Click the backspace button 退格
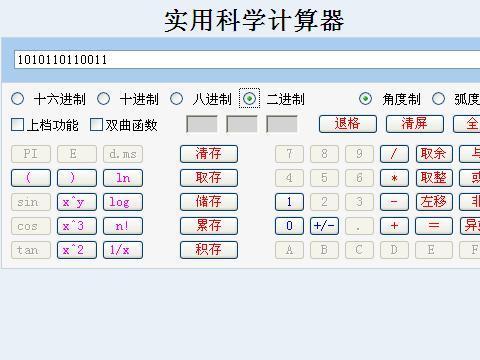Screen dimensions: 480x360 tap(348, 124)
